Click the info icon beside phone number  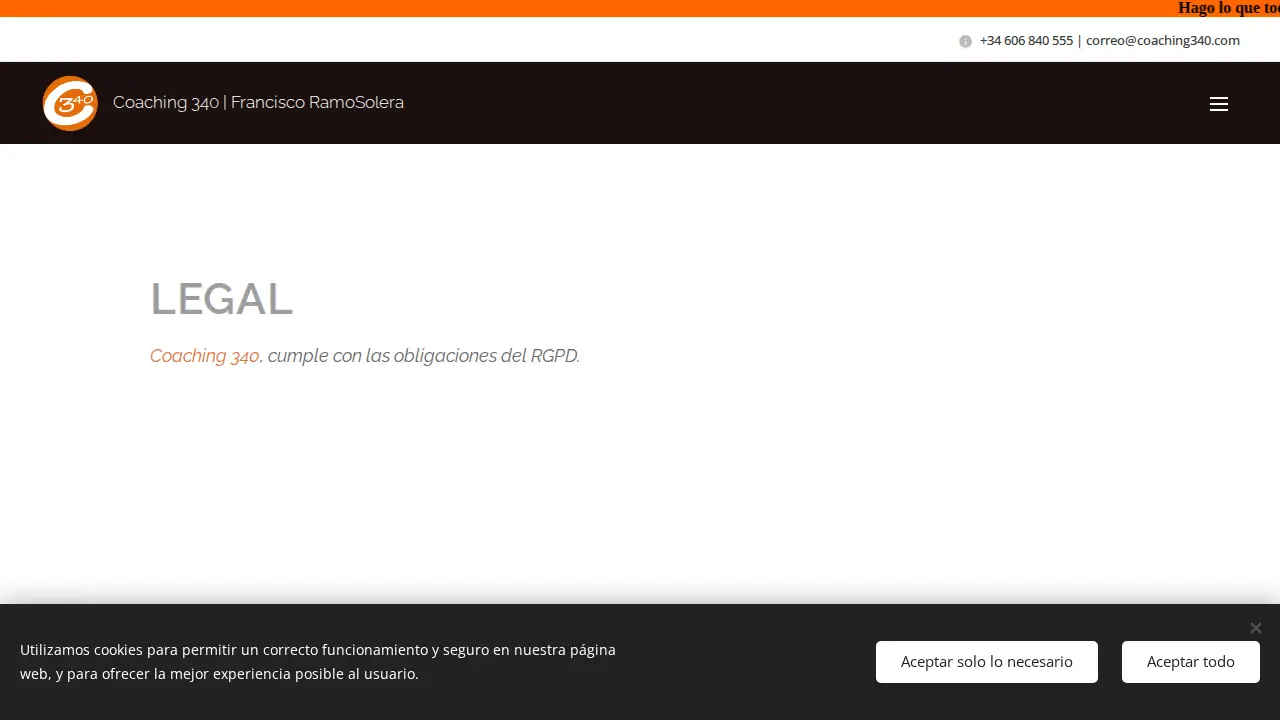coord(965,41)
